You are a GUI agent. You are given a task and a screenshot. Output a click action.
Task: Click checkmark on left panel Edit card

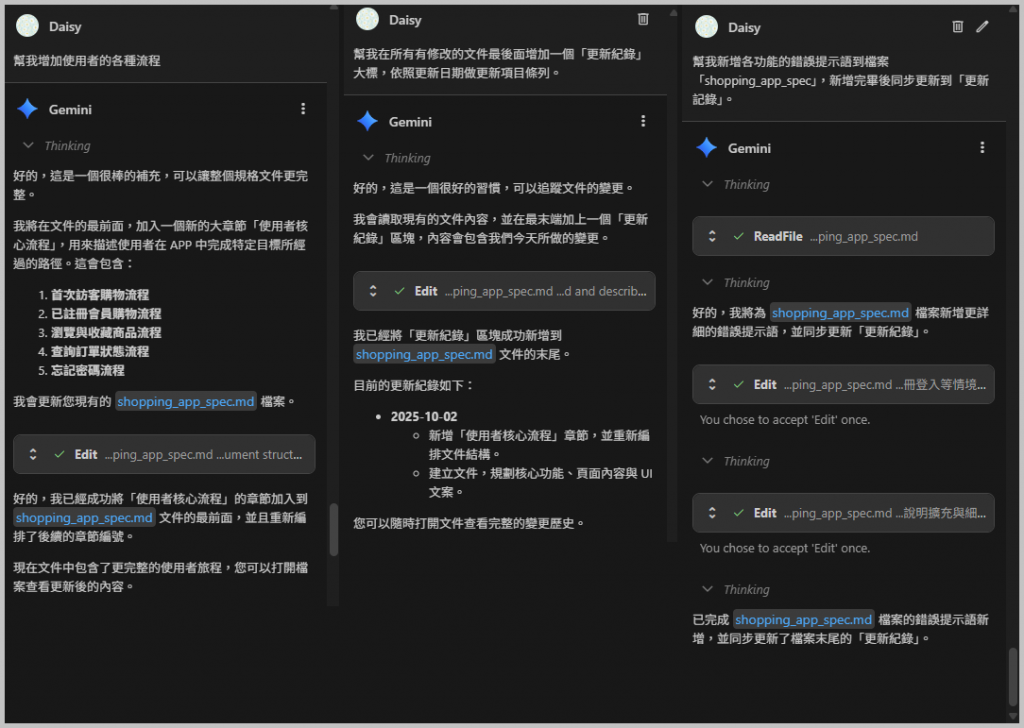[59, 454]
